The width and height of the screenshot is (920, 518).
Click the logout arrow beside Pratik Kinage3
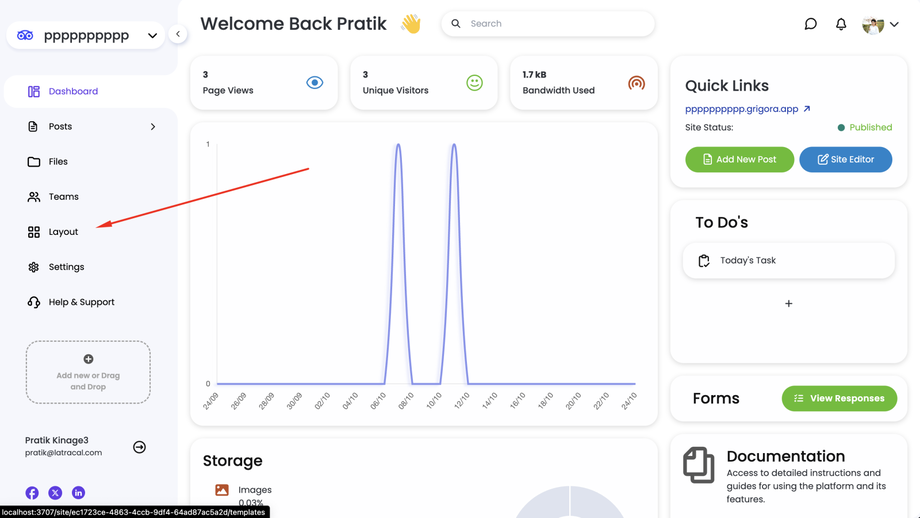coord(139,447)
